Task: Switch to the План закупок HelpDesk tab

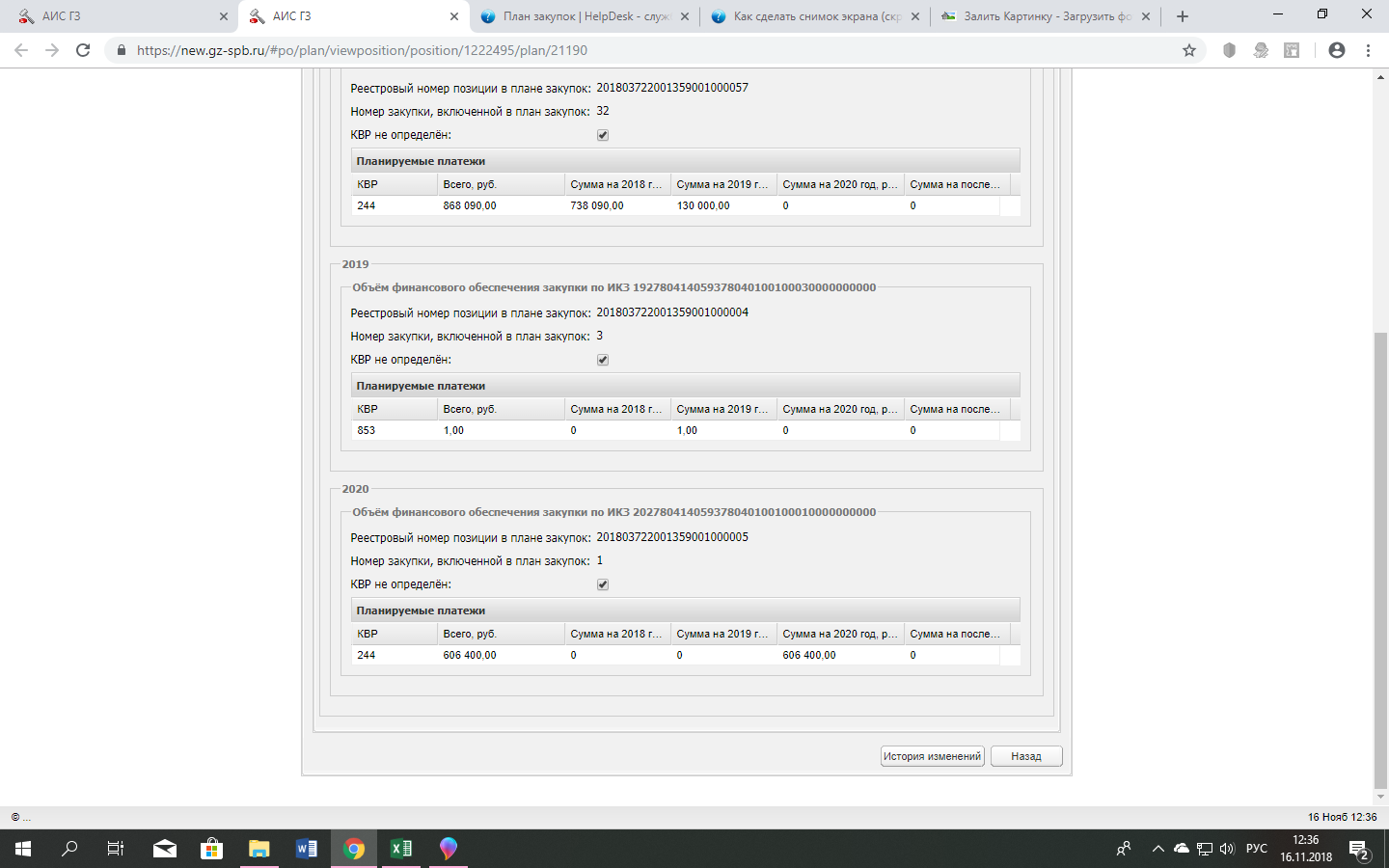Action: (585, 16)
